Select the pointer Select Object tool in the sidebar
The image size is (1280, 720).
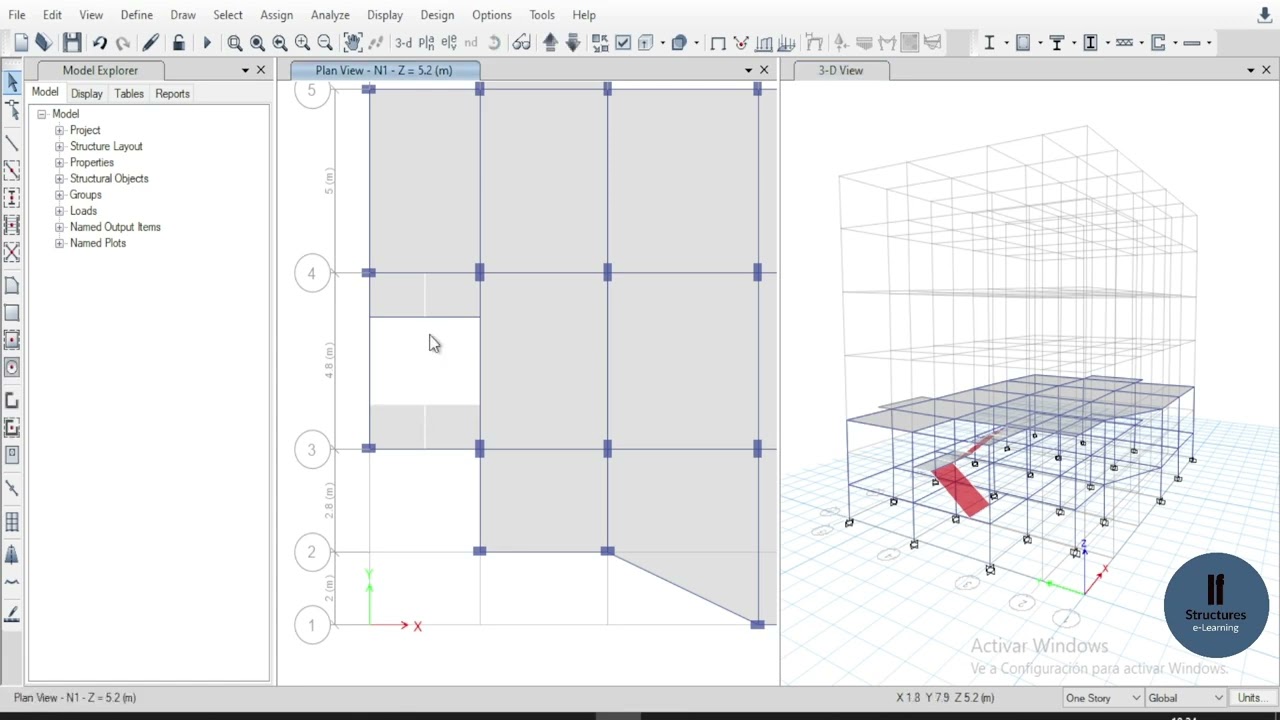[12, 82]
